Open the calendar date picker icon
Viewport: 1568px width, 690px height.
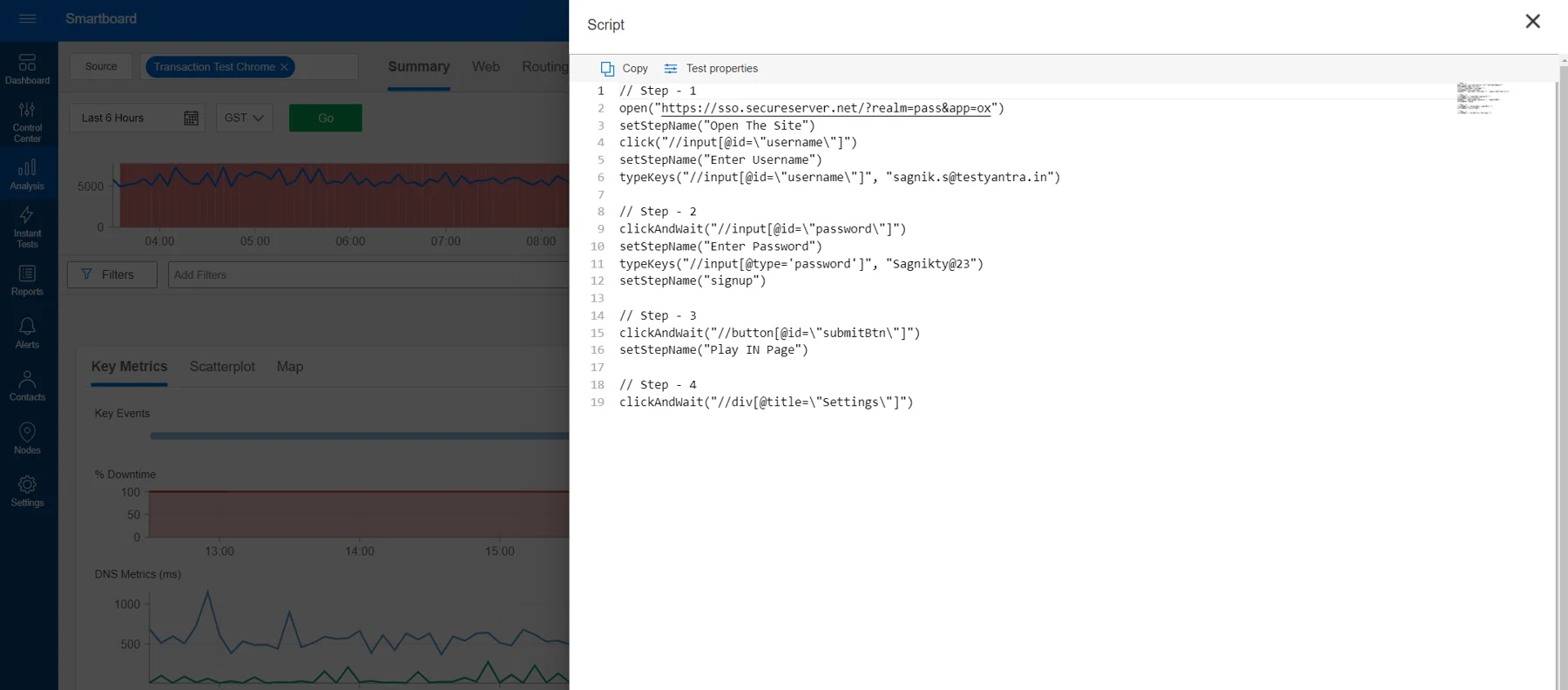191,118
